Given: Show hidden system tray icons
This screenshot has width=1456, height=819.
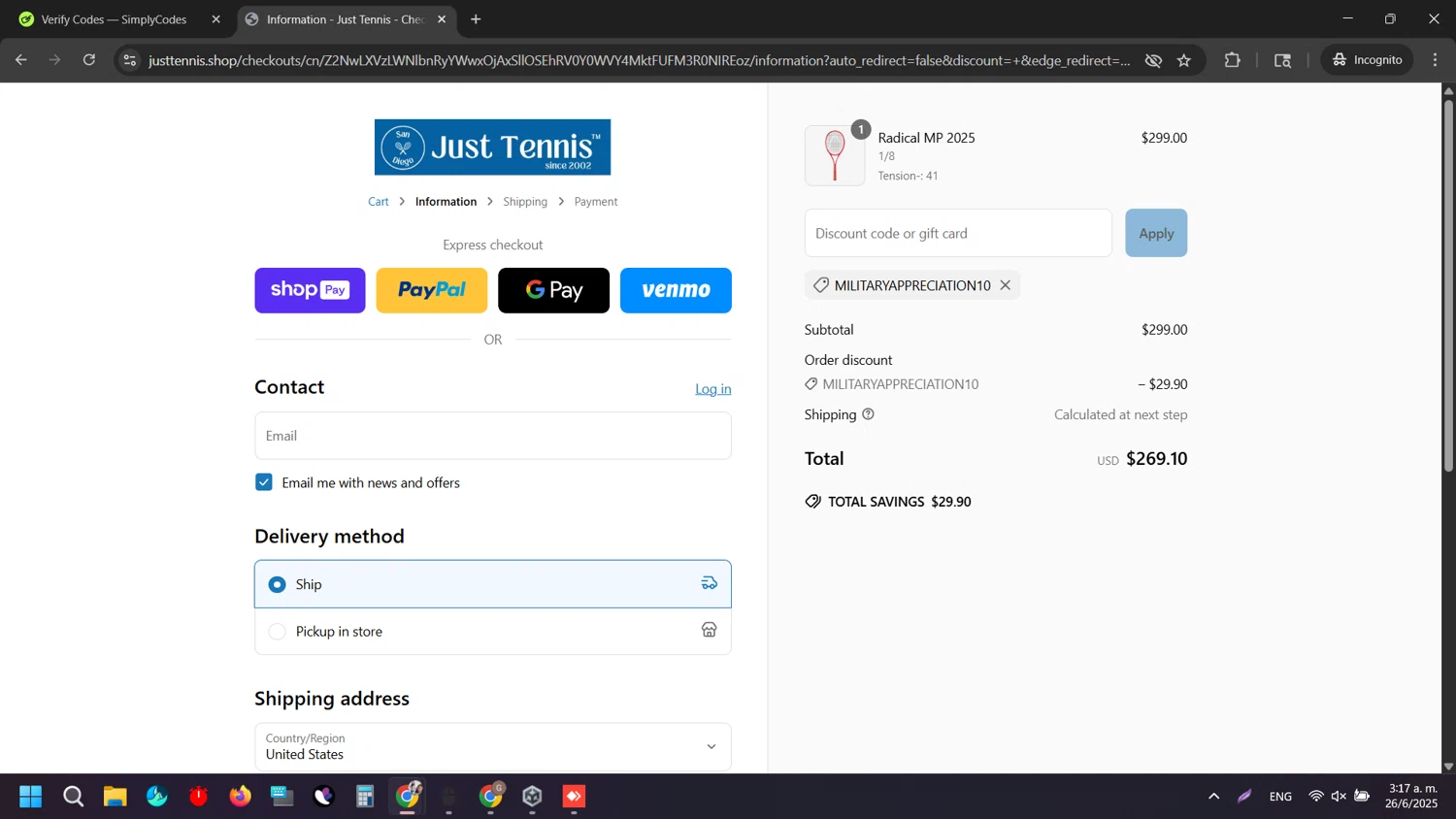Looking at the screenshot, I should point(1213,797).
